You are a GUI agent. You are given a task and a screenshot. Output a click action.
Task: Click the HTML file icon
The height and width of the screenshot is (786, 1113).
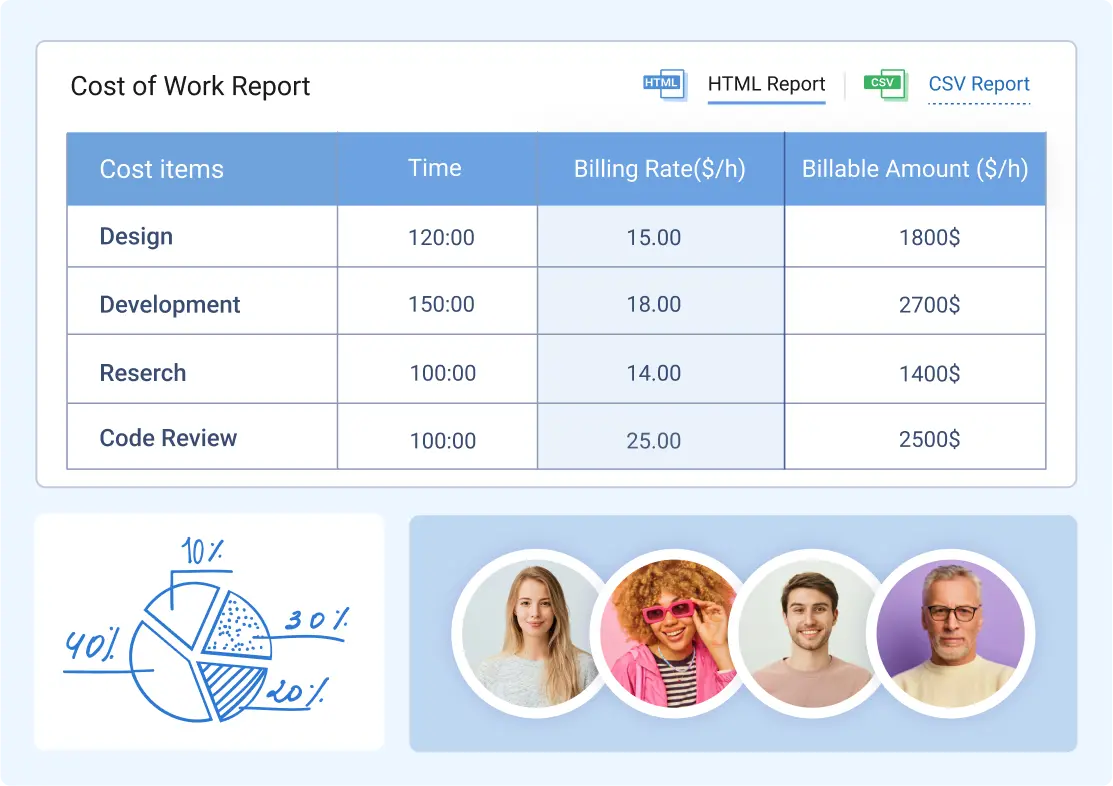point(665,84)
